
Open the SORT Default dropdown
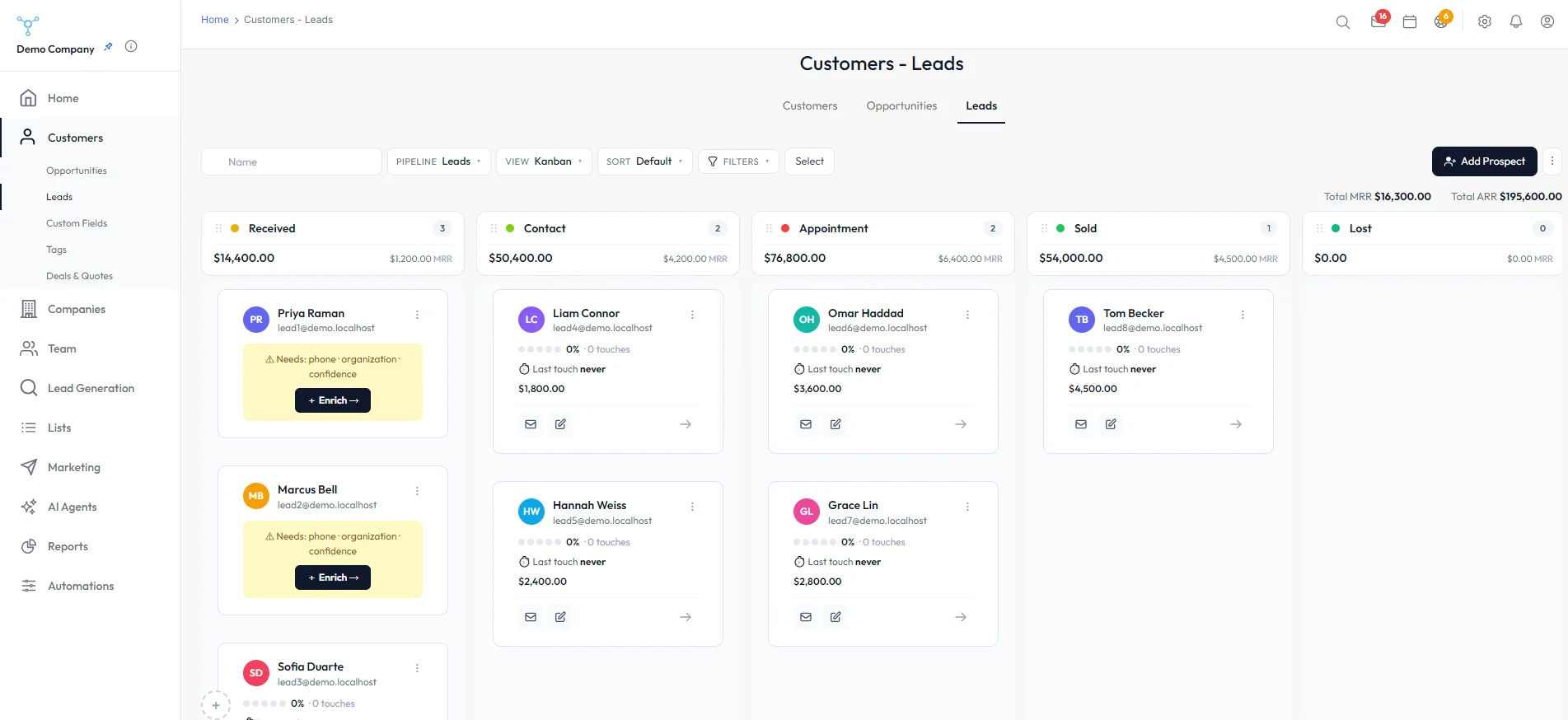point(644,161)
